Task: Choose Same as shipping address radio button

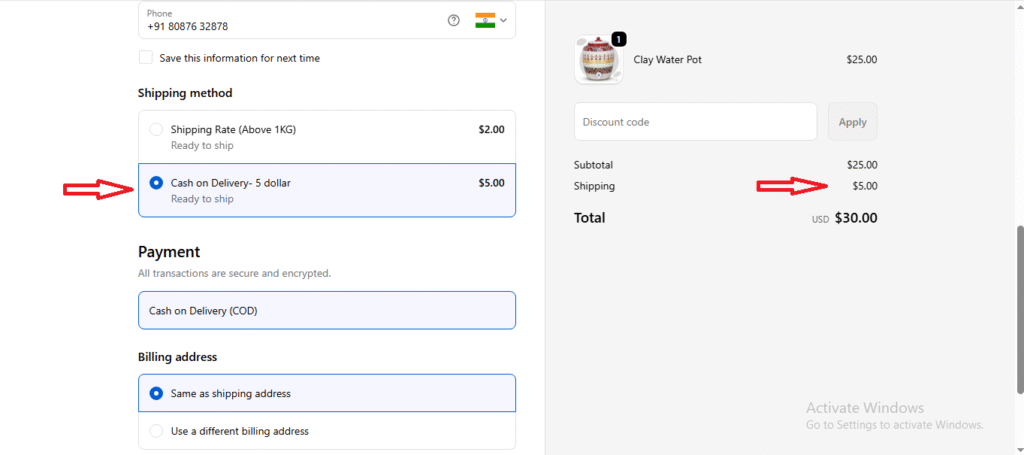Action: pos(155,393)
